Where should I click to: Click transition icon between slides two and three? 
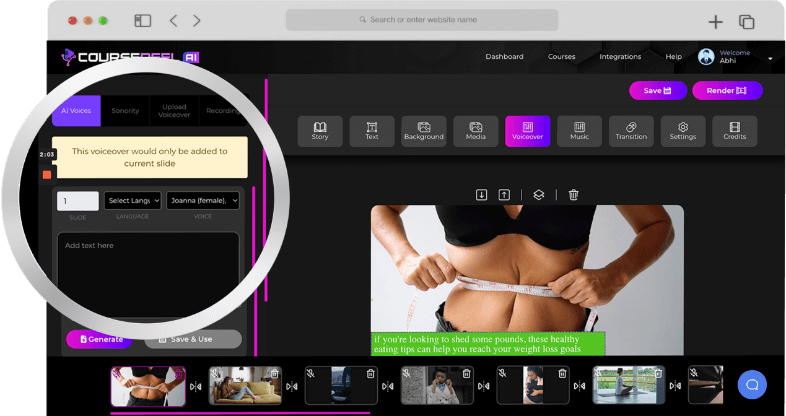tap(291, 386)
